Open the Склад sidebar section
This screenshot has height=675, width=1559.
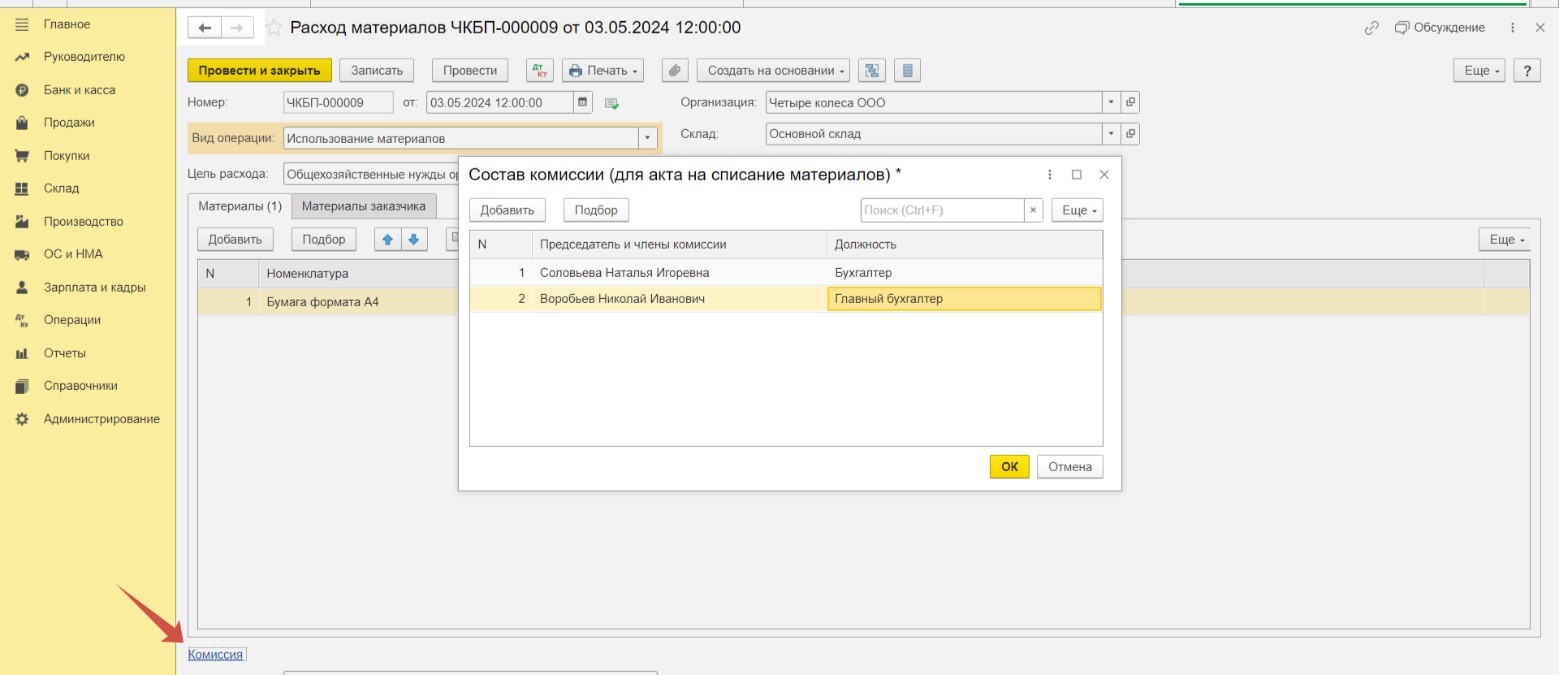61,188
